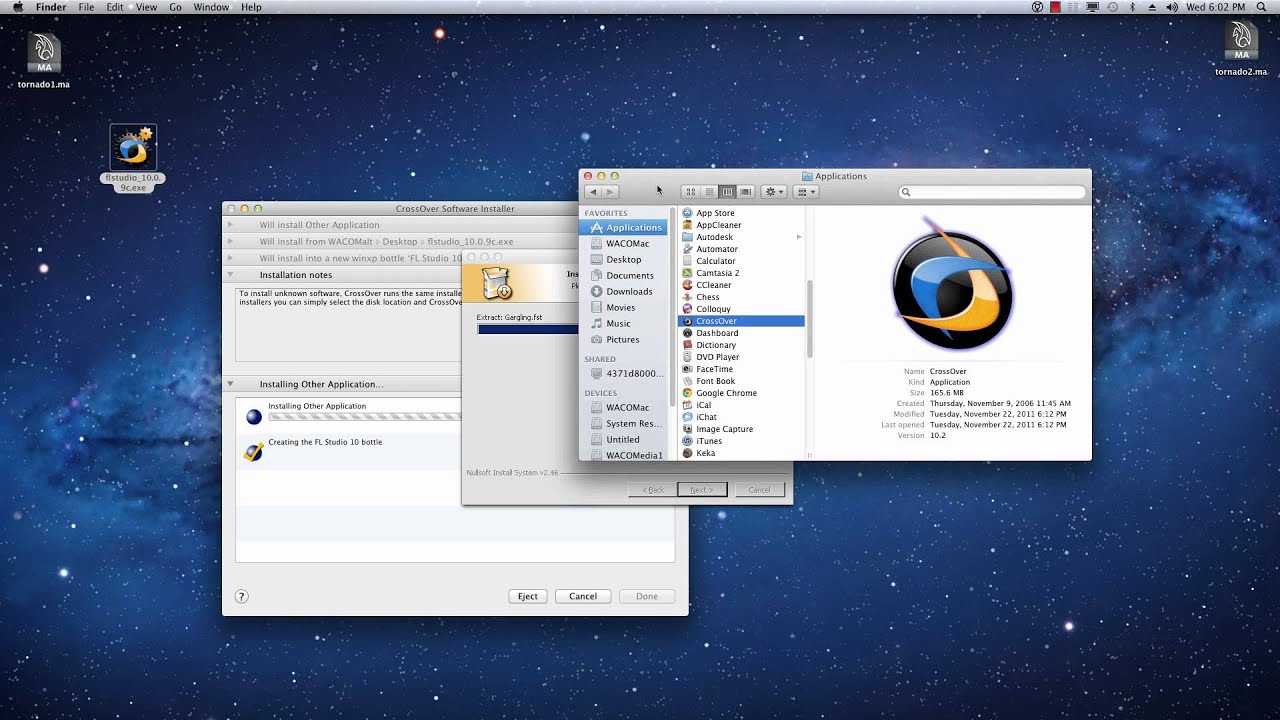Click the CrossOver installer help button
Viewport: 1280px width, 720px height.
pyautogui.click(x=241, y=596)
